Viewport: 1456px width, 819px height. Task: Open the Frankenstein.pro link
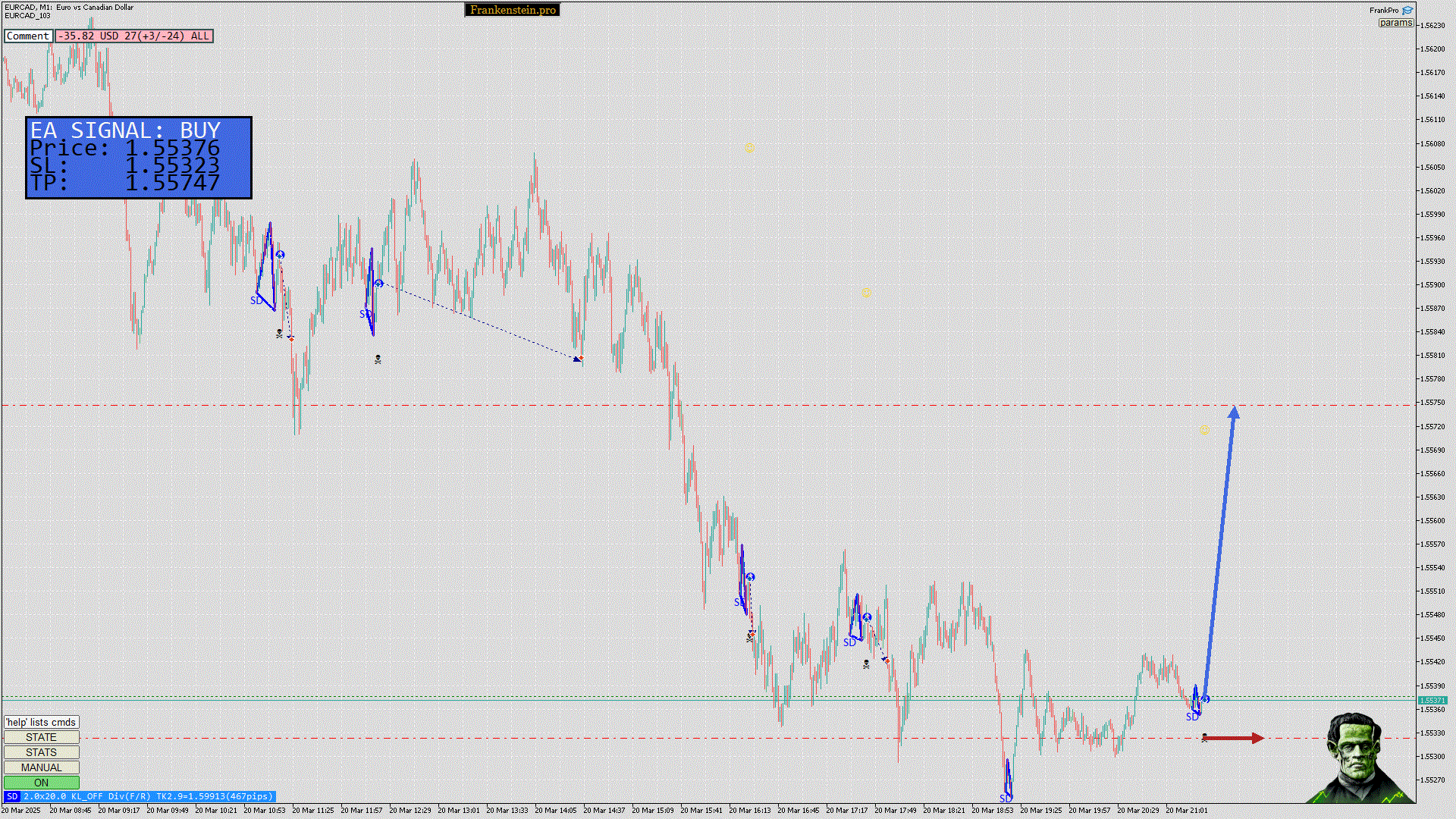(513, 10)
